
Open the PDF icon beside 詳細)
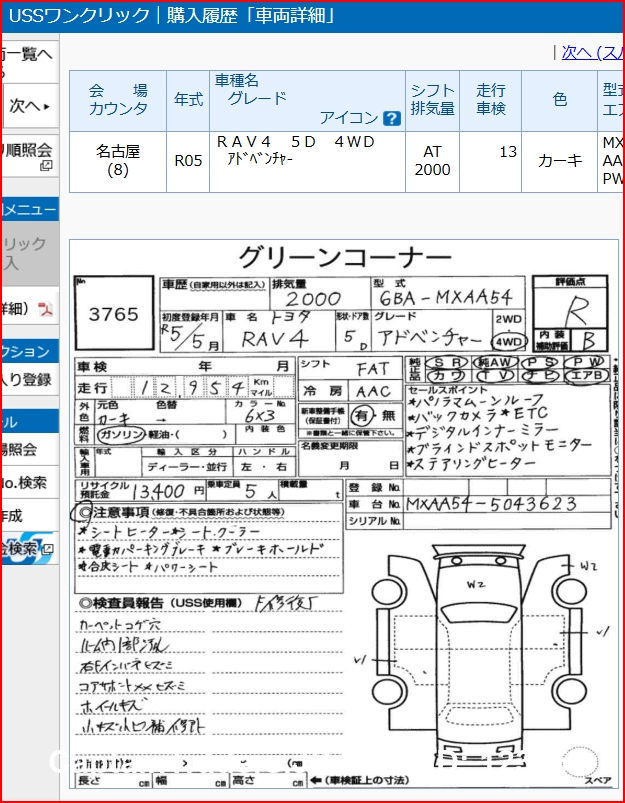click(46, 308)
